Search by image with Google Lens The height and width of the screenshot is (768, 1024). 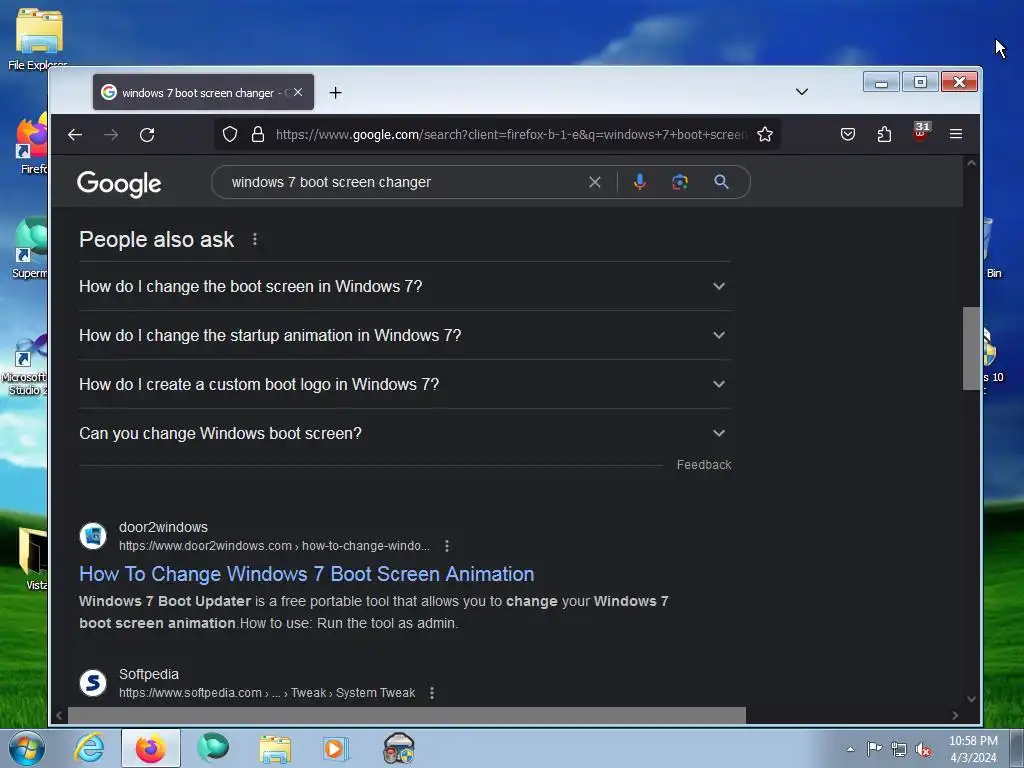coord(680,182)
